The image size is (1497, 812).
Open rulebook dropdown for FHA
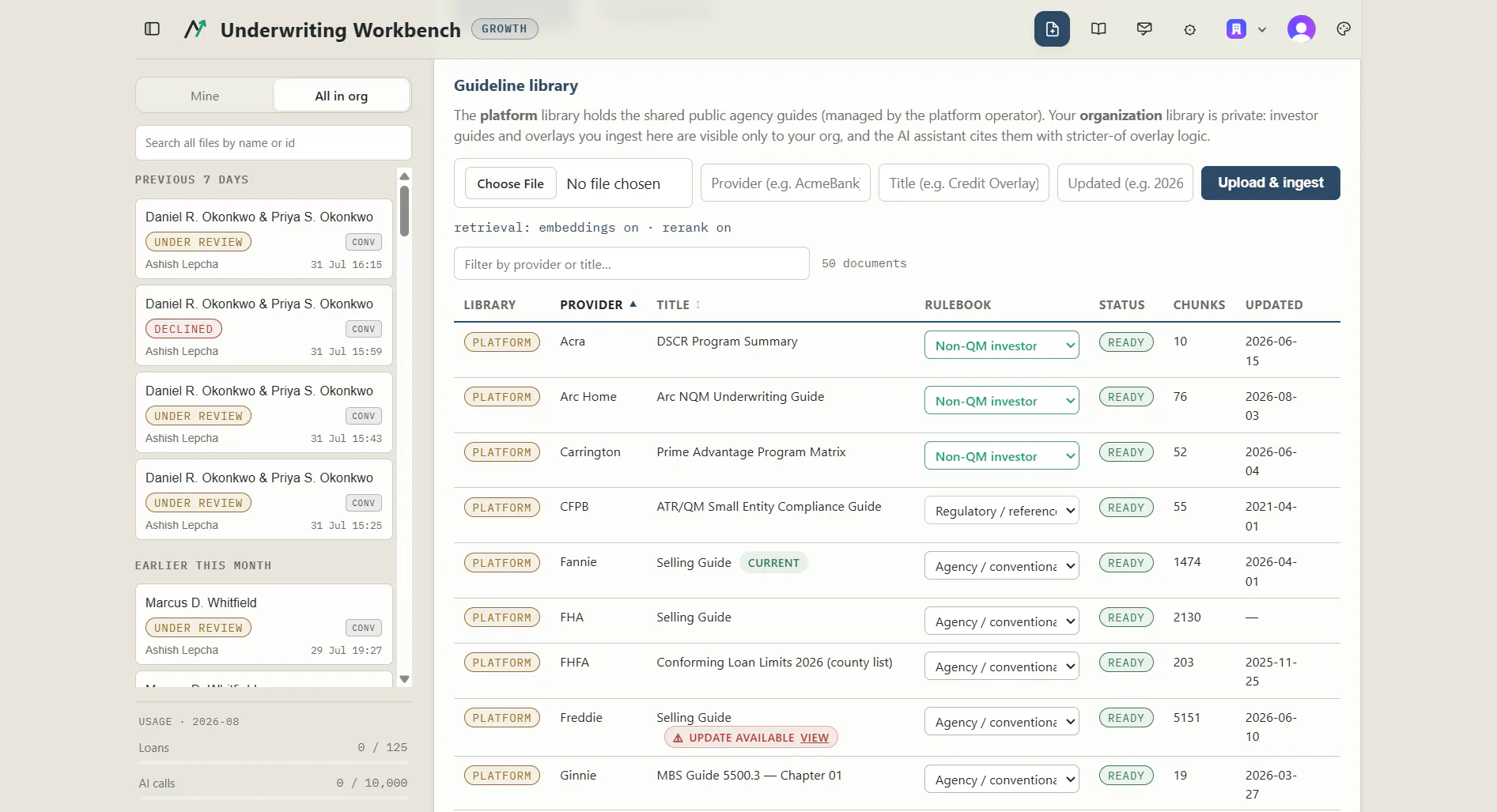1001,621
